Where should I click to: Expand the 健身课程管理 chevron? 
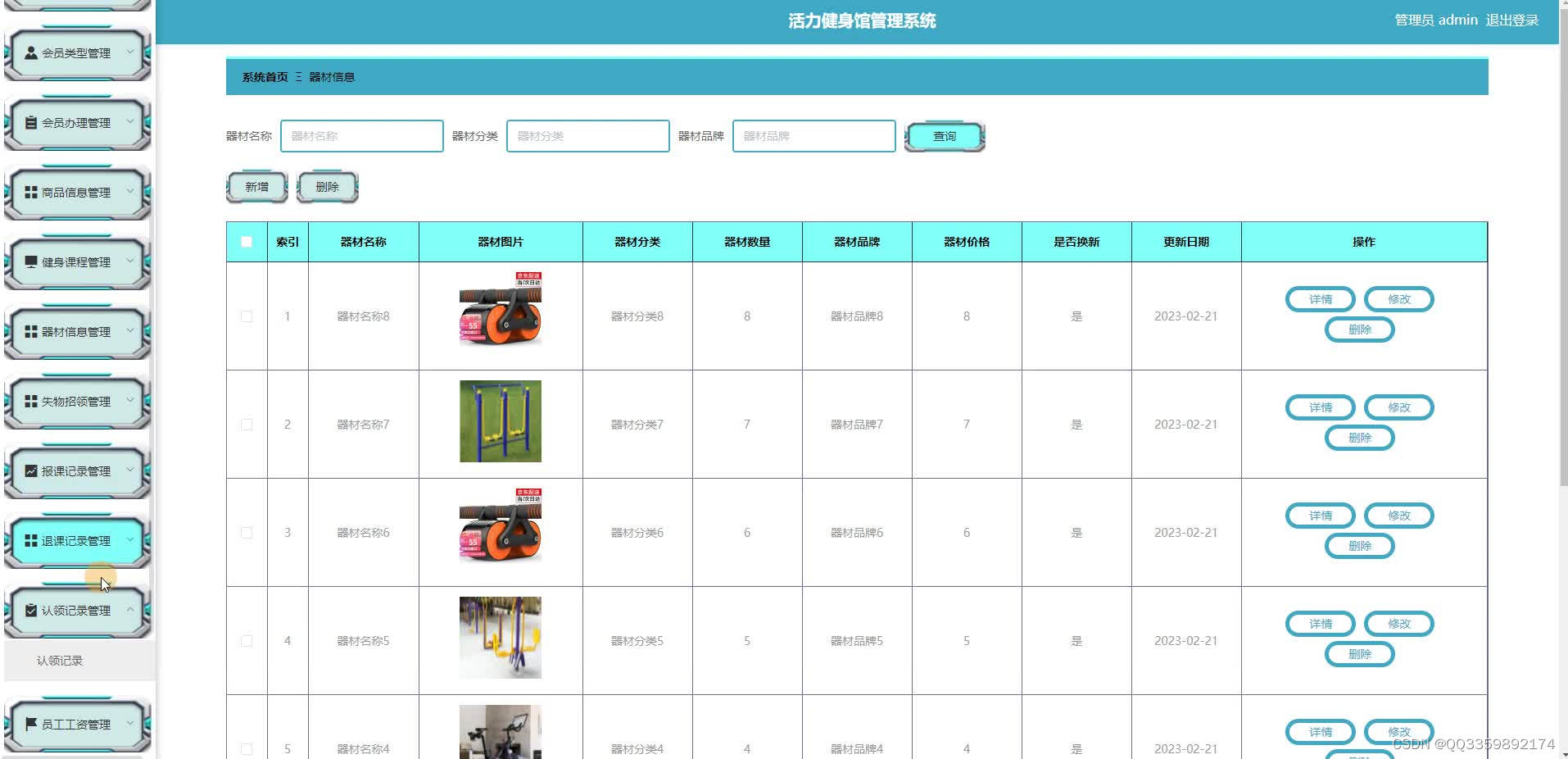coord(130,261)
